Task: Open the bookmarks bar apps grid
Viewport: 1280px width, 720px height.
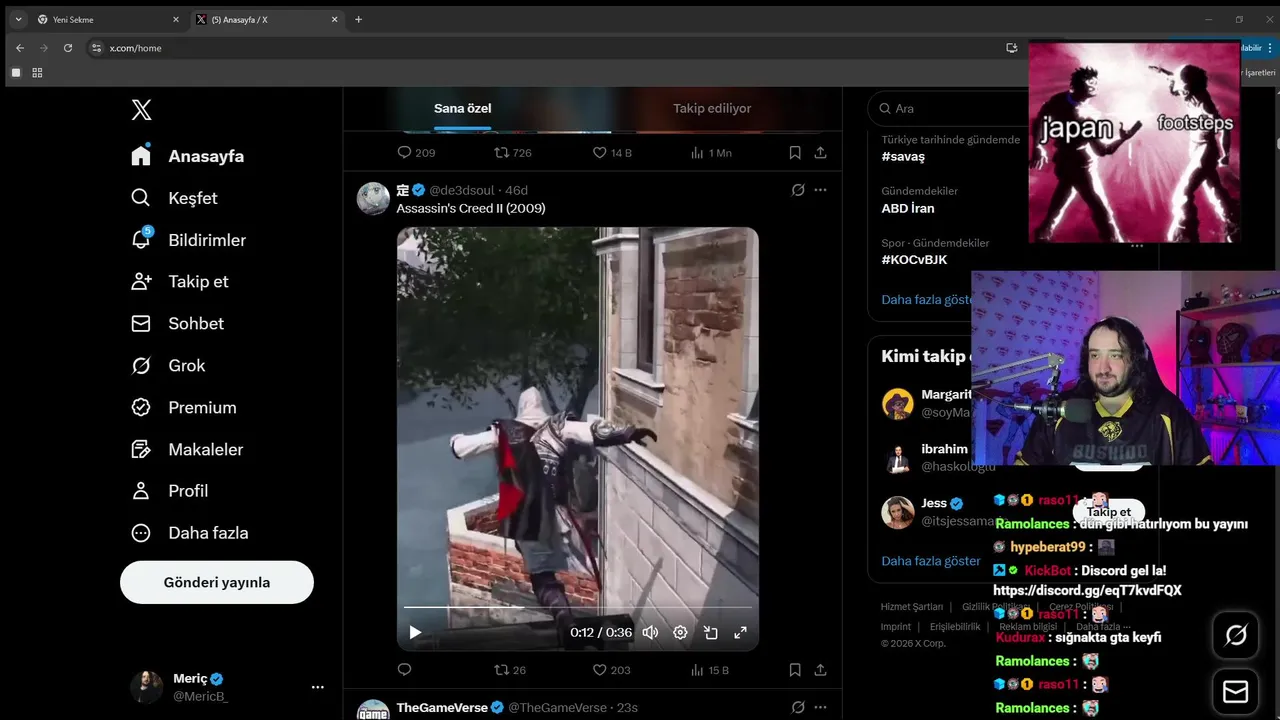Action: click(x=38, y=73)
